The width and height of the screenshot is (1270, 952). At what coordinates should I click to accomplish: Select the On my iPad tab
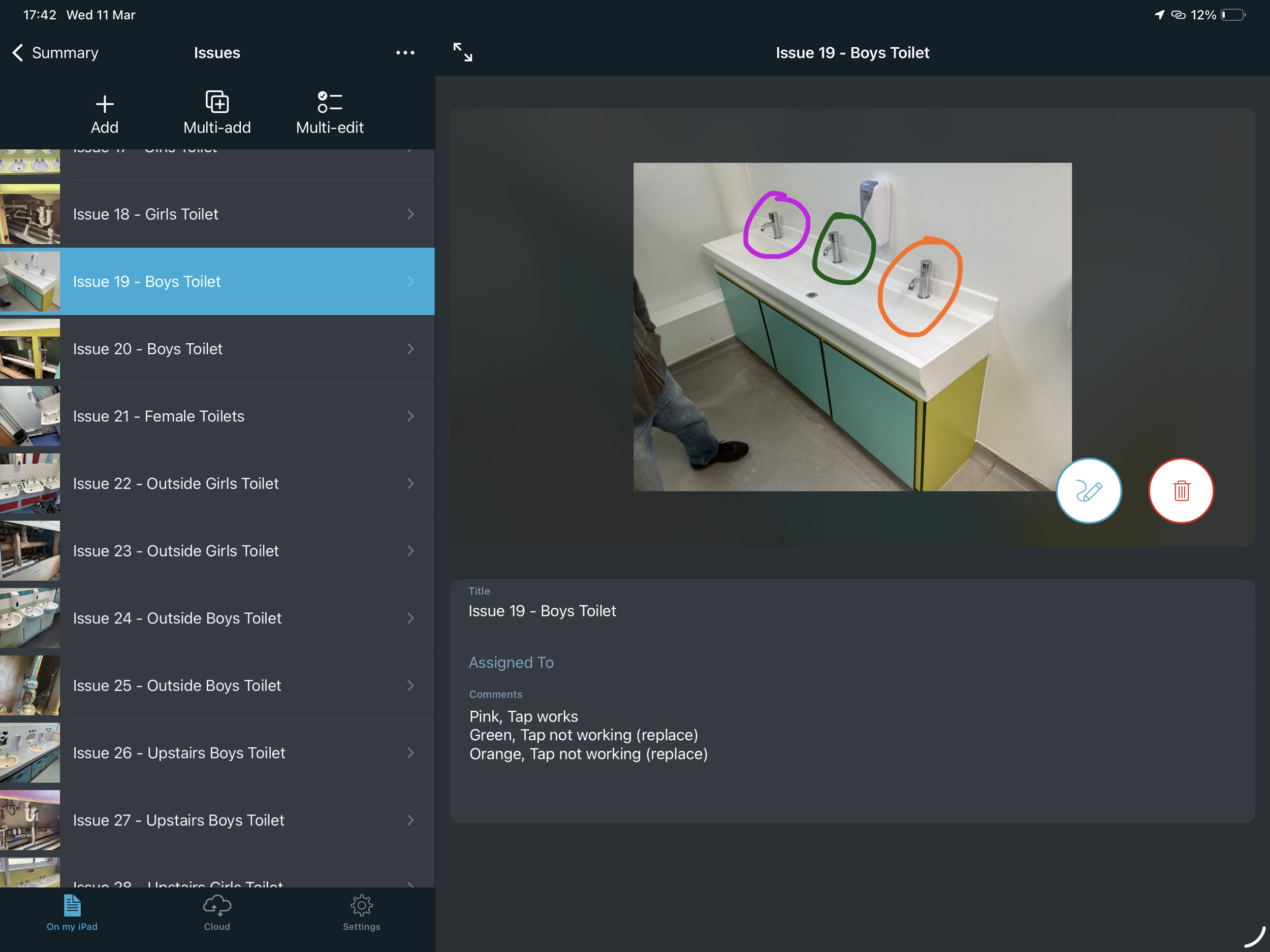pos(72,912)
